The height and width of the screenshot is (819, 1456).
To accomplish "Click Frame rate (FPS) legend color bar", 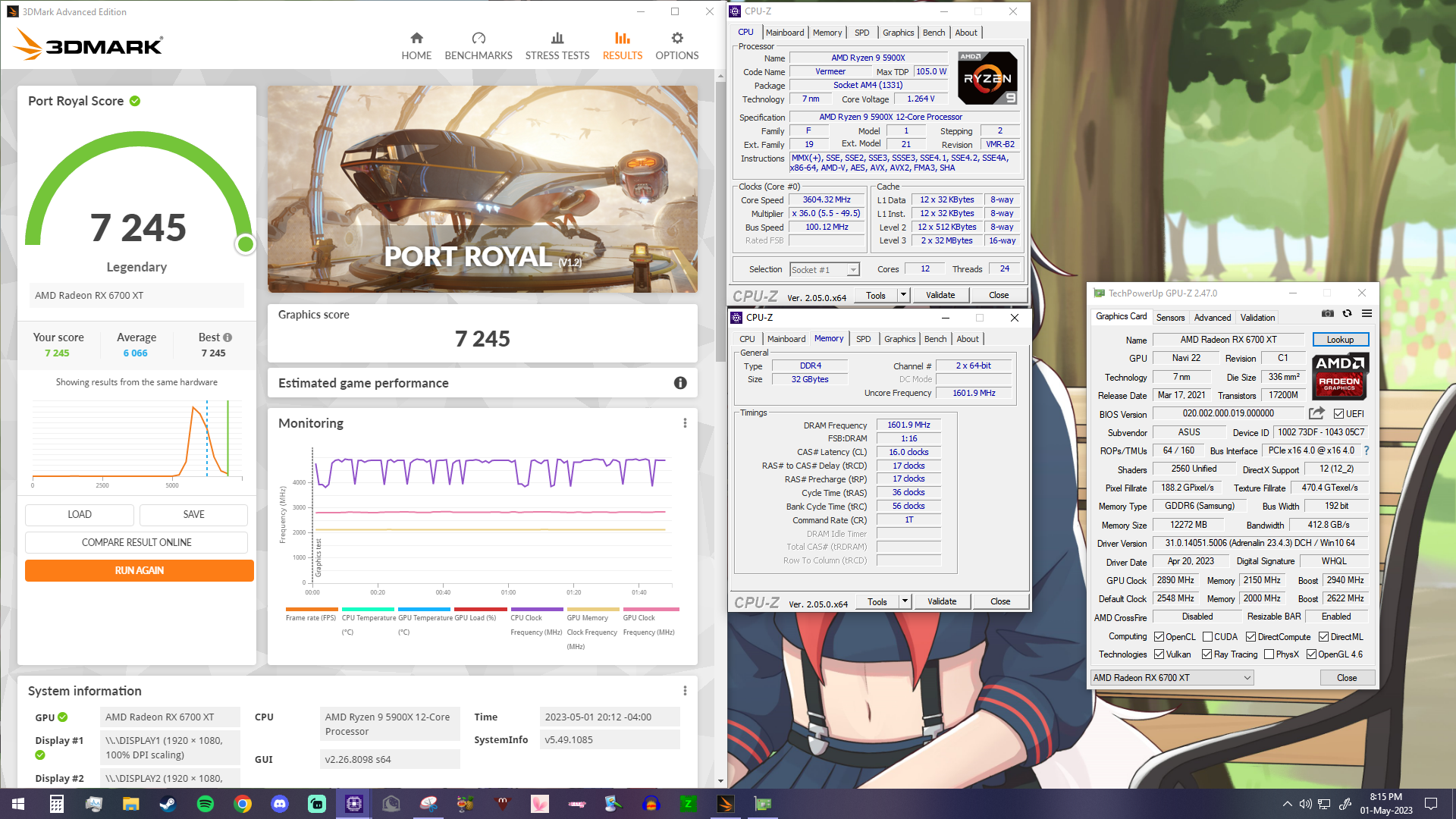I will (312, 609).
